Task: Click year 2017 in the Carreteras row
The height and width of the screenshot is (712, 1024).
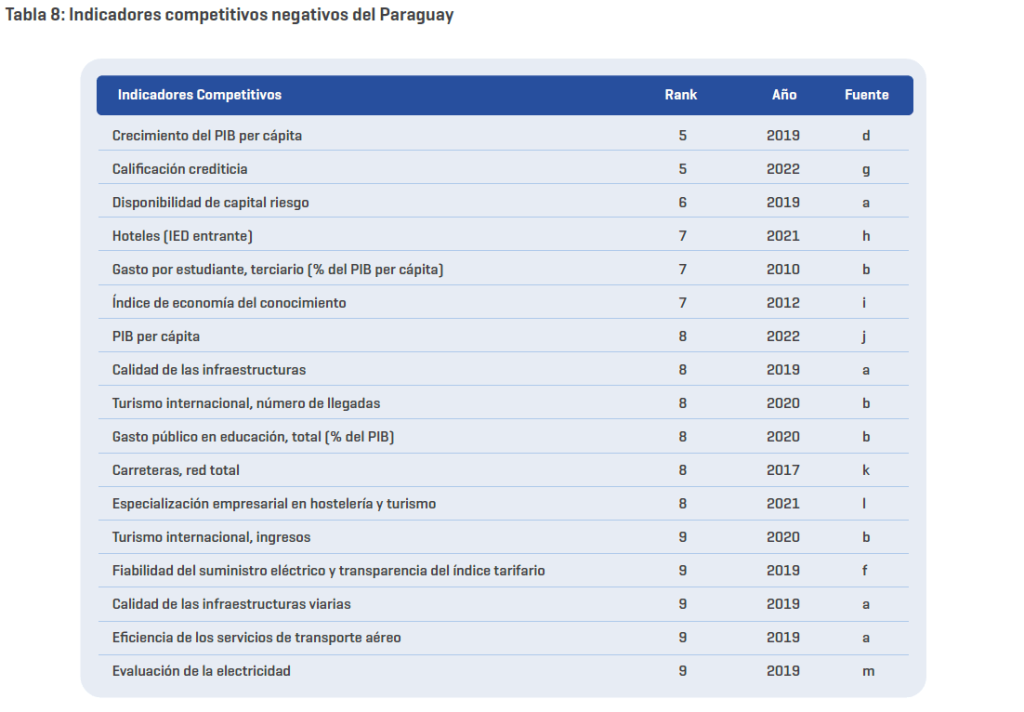Action: [783, 470]
